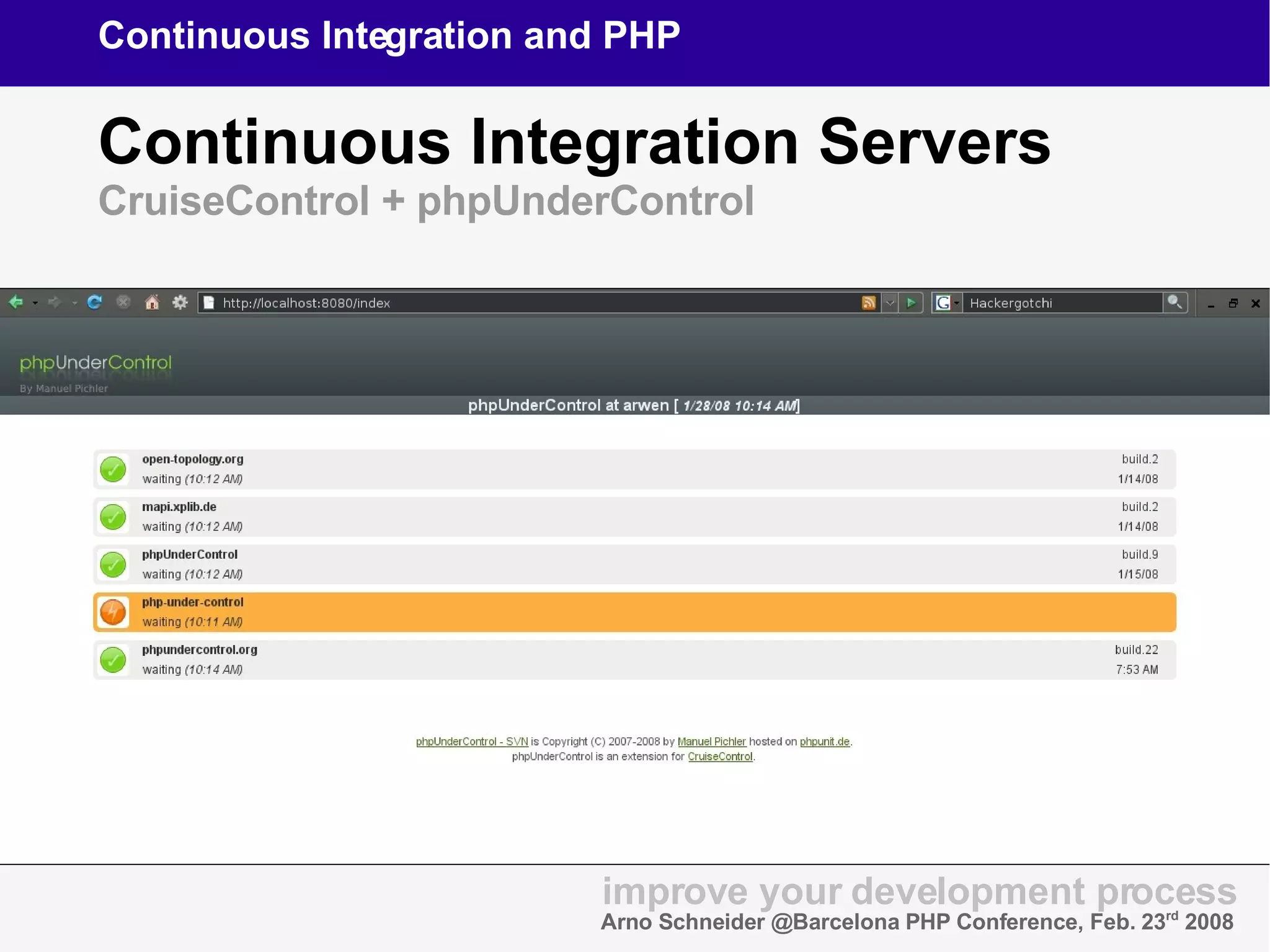
Task: Follow the Manuel Pichler footer link
Action: pos(711,741)
